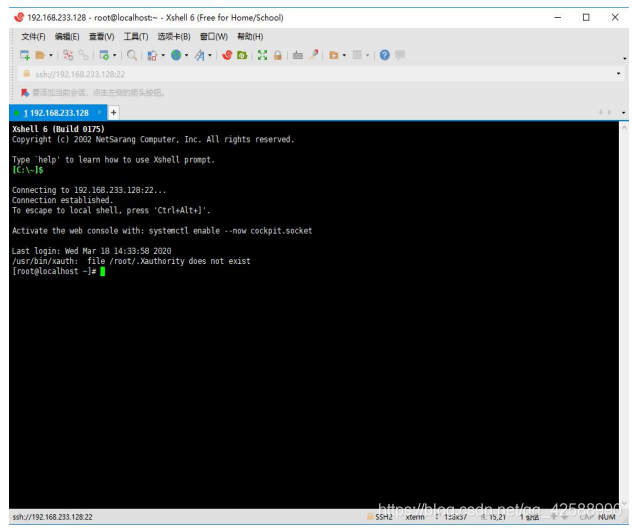Image resolution: width=632 pixels, height=529 pixels.
Task: Launch Xmanager via the red swirl icon
Action: point(227,55)
